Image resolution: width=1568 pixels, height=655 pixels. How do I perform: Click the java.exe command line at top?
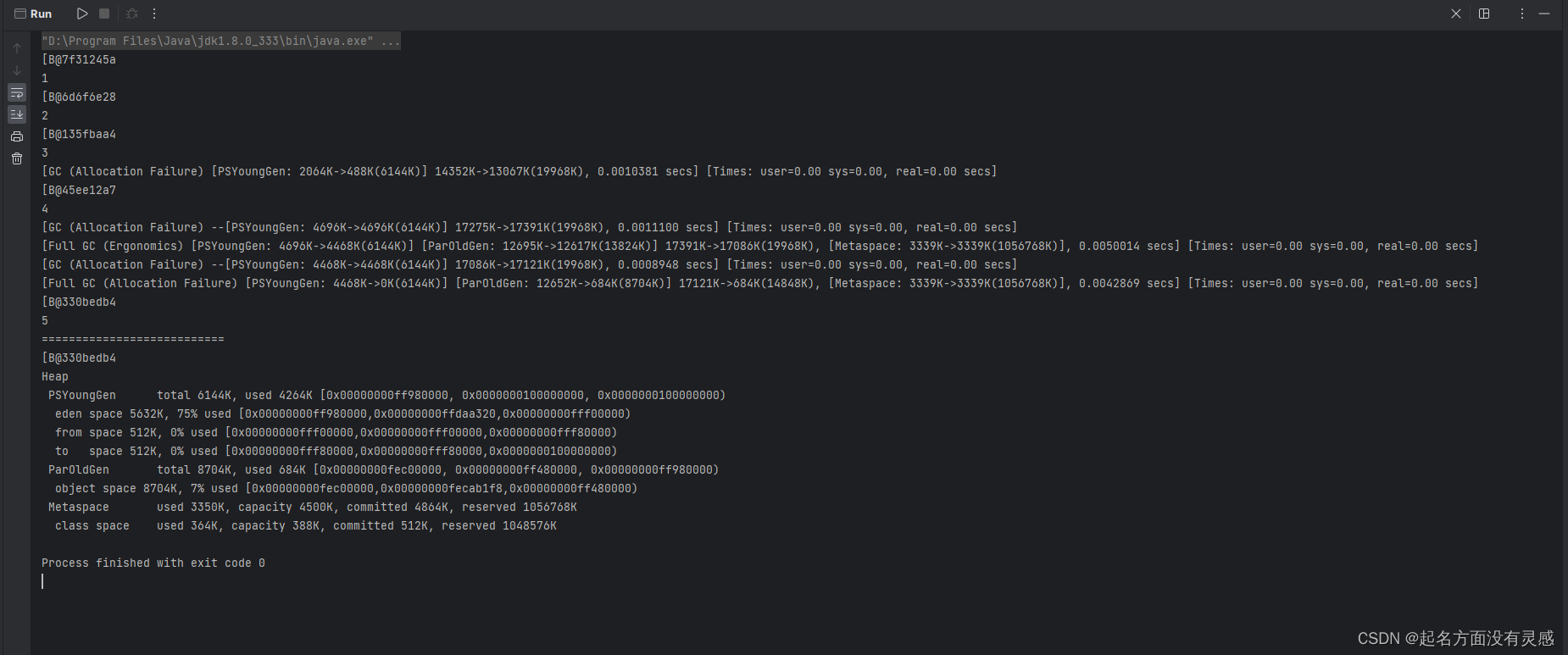coord(221,41)
